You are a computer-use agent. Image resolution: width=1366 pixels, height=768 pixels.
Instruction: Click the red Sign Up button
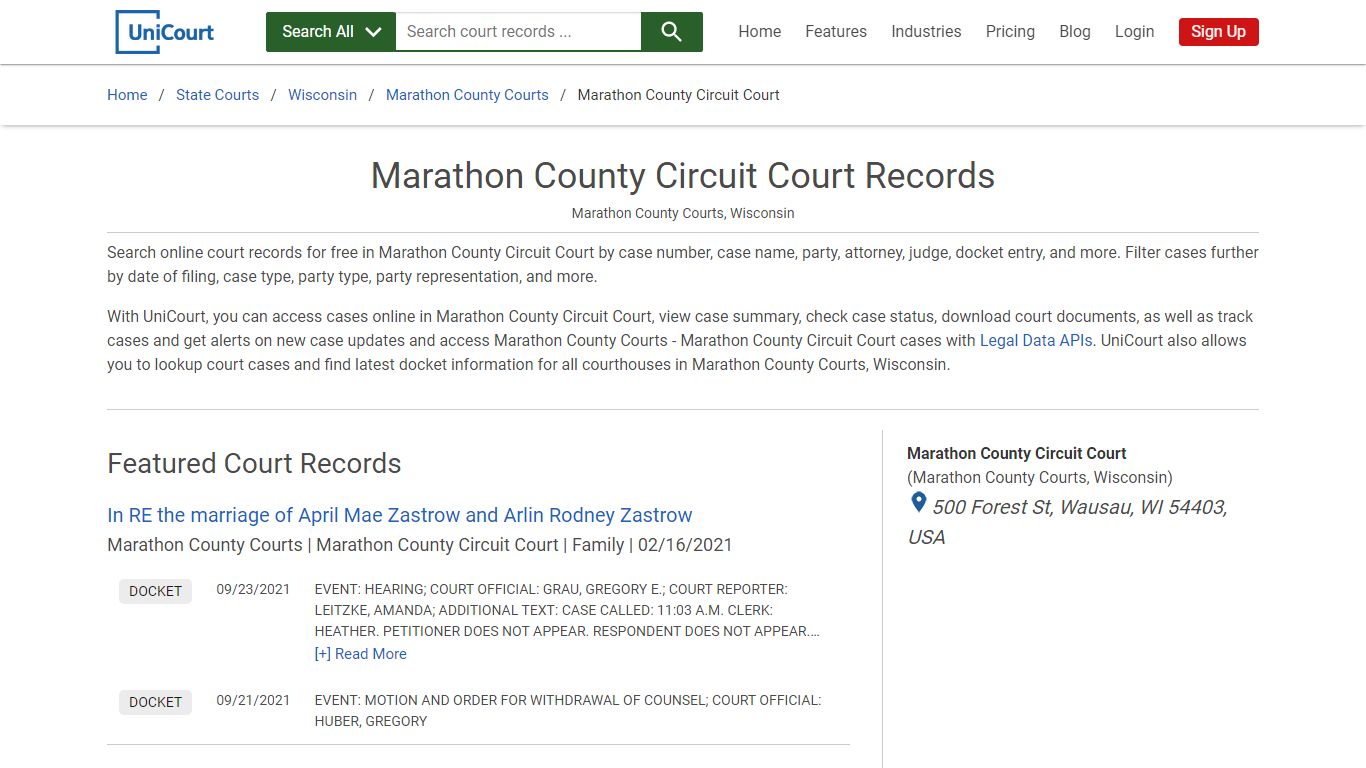tap(1218, 32)
